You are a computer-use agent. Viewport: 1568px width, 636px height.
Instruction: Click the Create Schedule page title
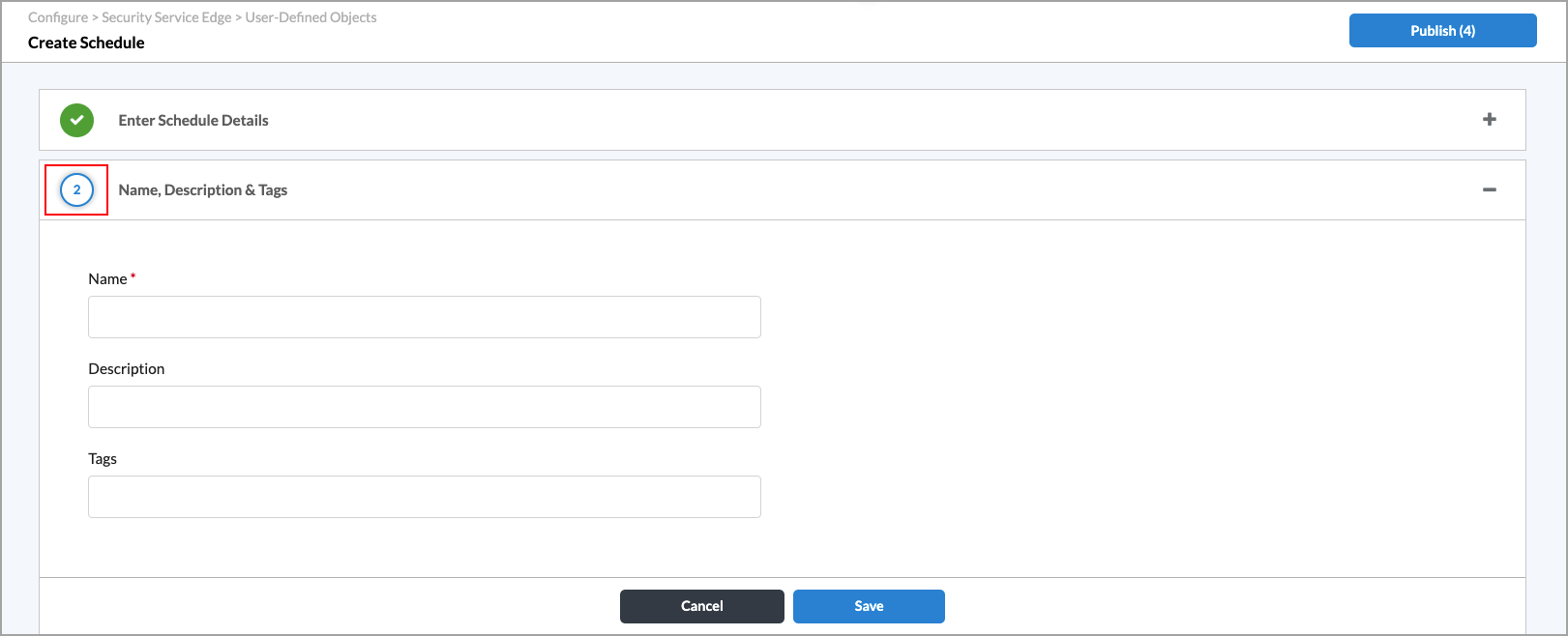[x=86, y=43]
